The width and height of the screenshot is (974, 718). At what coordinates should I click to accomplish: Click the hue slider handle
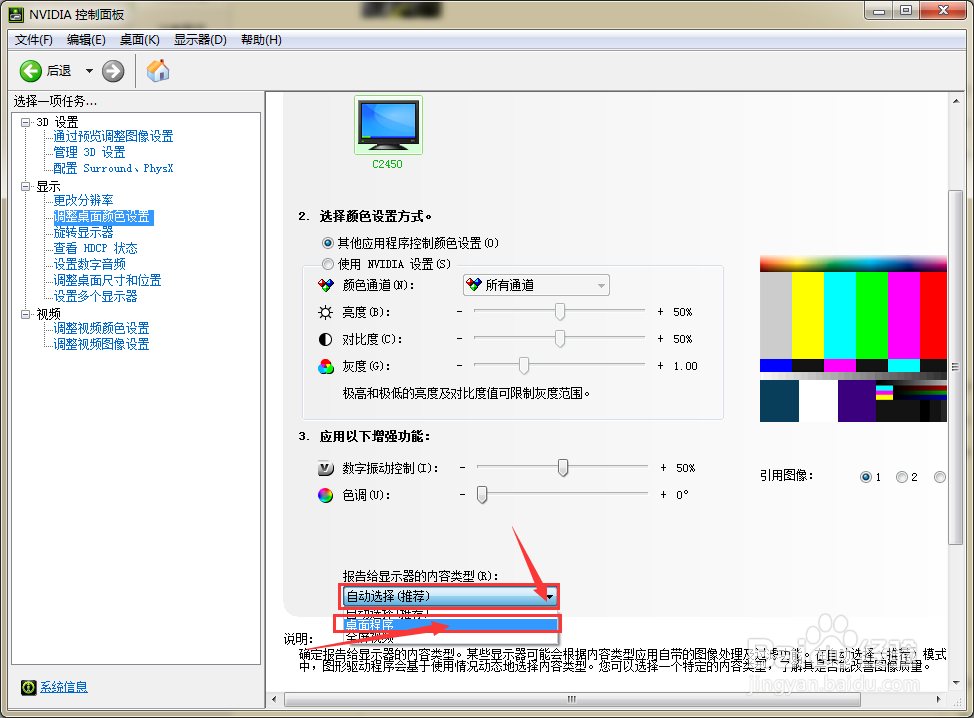pyautogui.click(x=482, y=494)
